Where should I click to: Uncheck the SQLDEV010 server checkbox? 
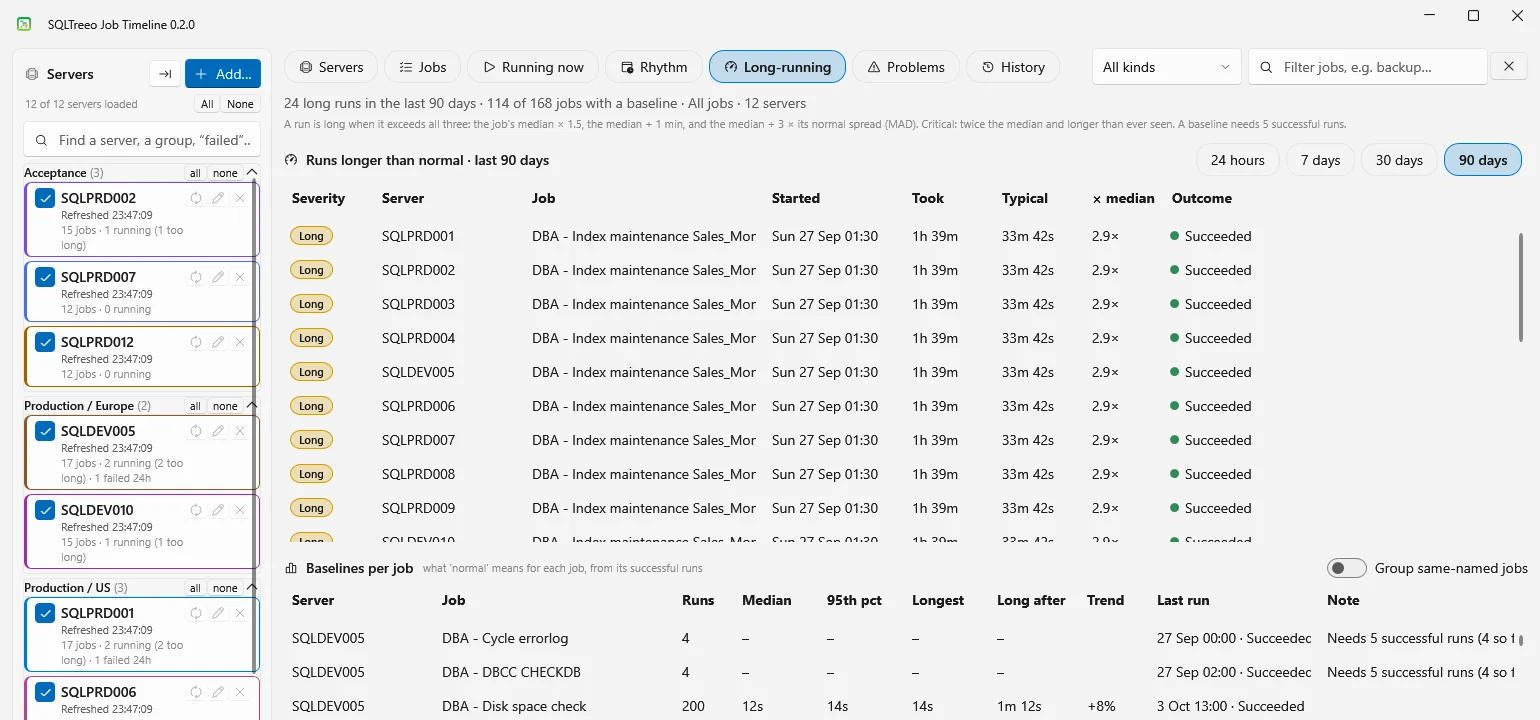[45, 510]
